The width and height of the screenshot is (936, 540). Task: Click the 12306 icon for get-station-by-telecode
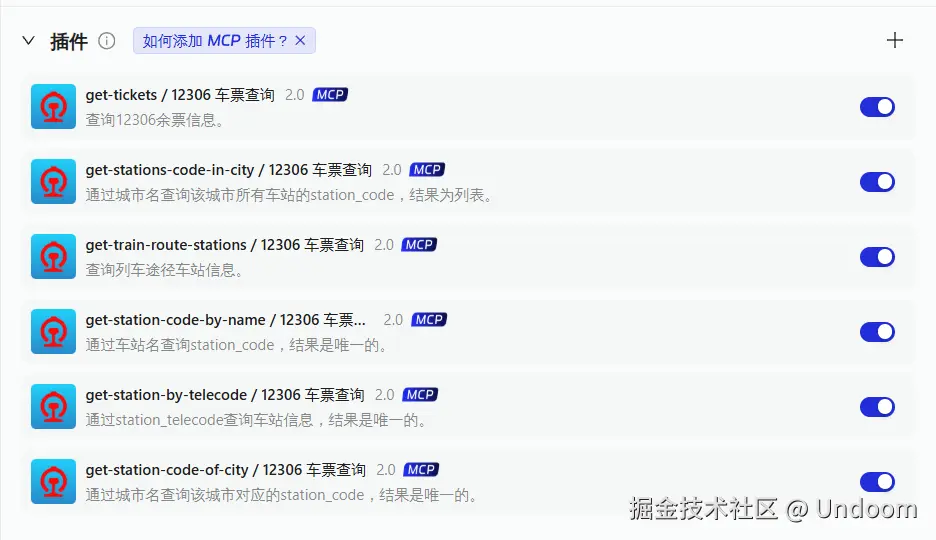pyautogui.click(x=53, y=406)
